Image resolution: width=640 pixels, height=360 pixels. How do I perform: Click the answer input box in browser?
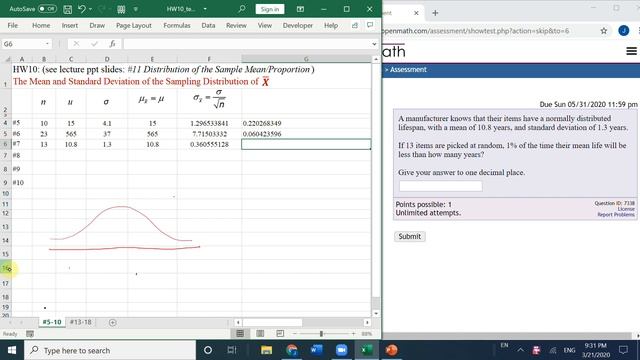point(440,186)
